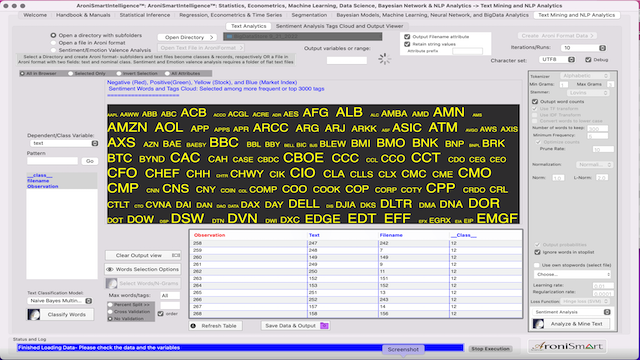Open Sentiment Analysis Tags Cloud and Output Viewer tab
Image resolution: width=640 pixels, height=360 pixels.
[x=339, y=26]
